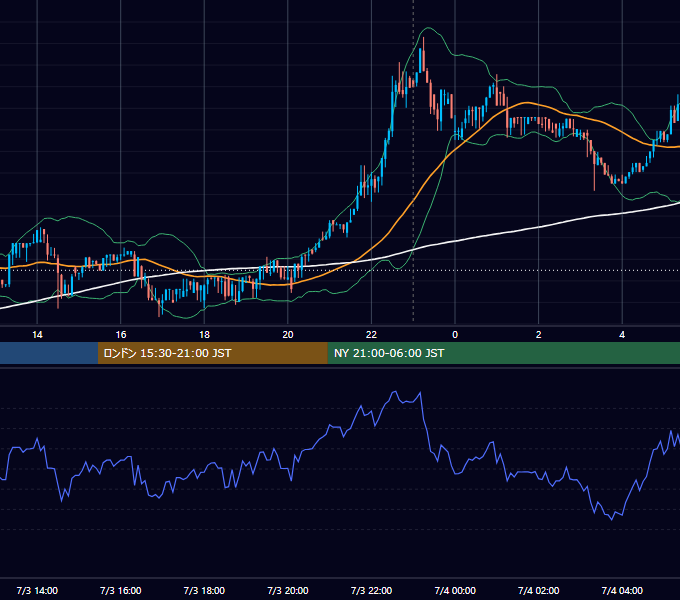680x600 pixels.
Task: Click hour label 16 on price chart axis
Action: pyautogui.click(x=121, y=335)
